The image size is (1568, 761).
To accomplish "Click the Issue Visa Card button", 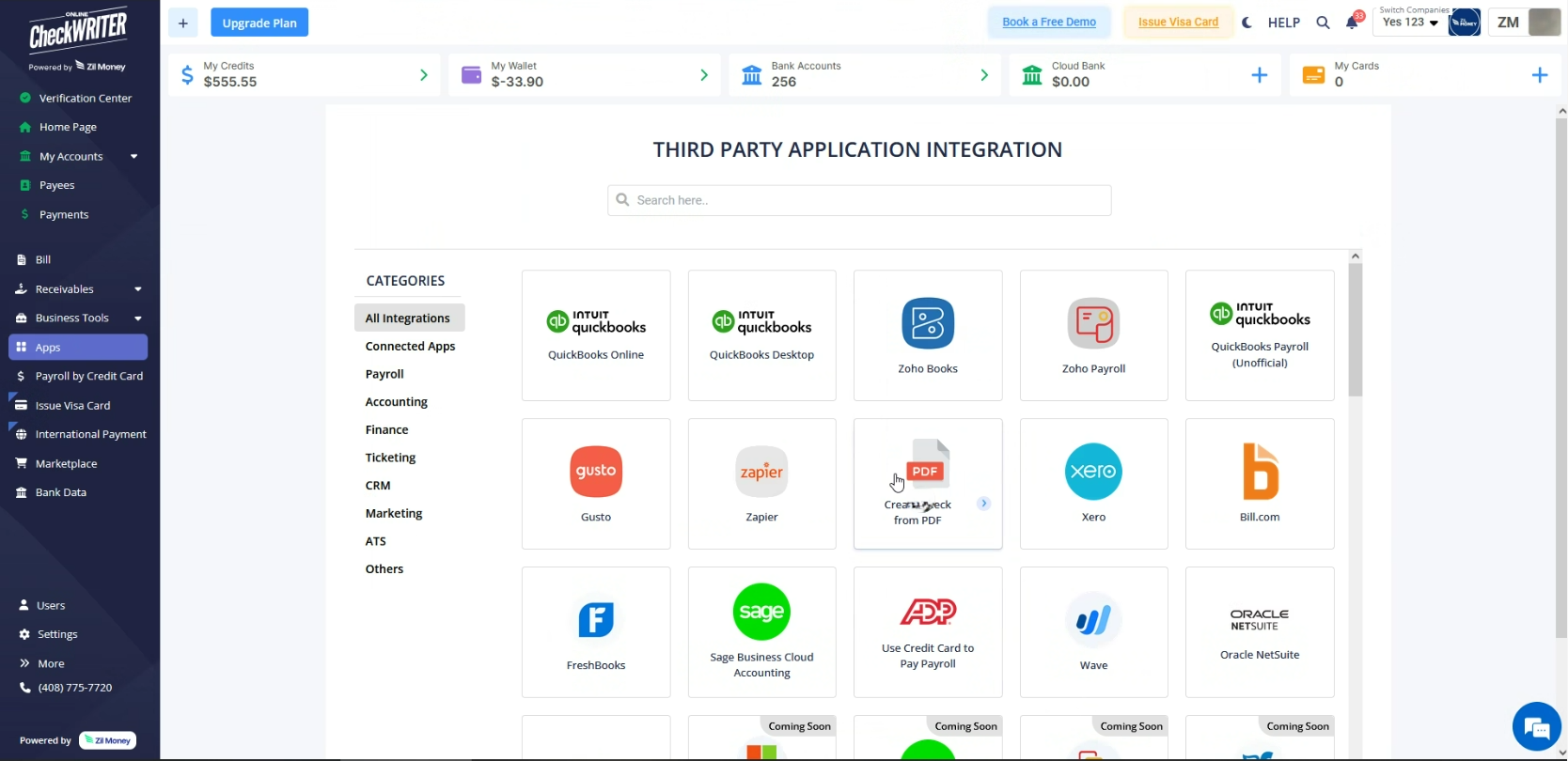I will pos(1178,23).
